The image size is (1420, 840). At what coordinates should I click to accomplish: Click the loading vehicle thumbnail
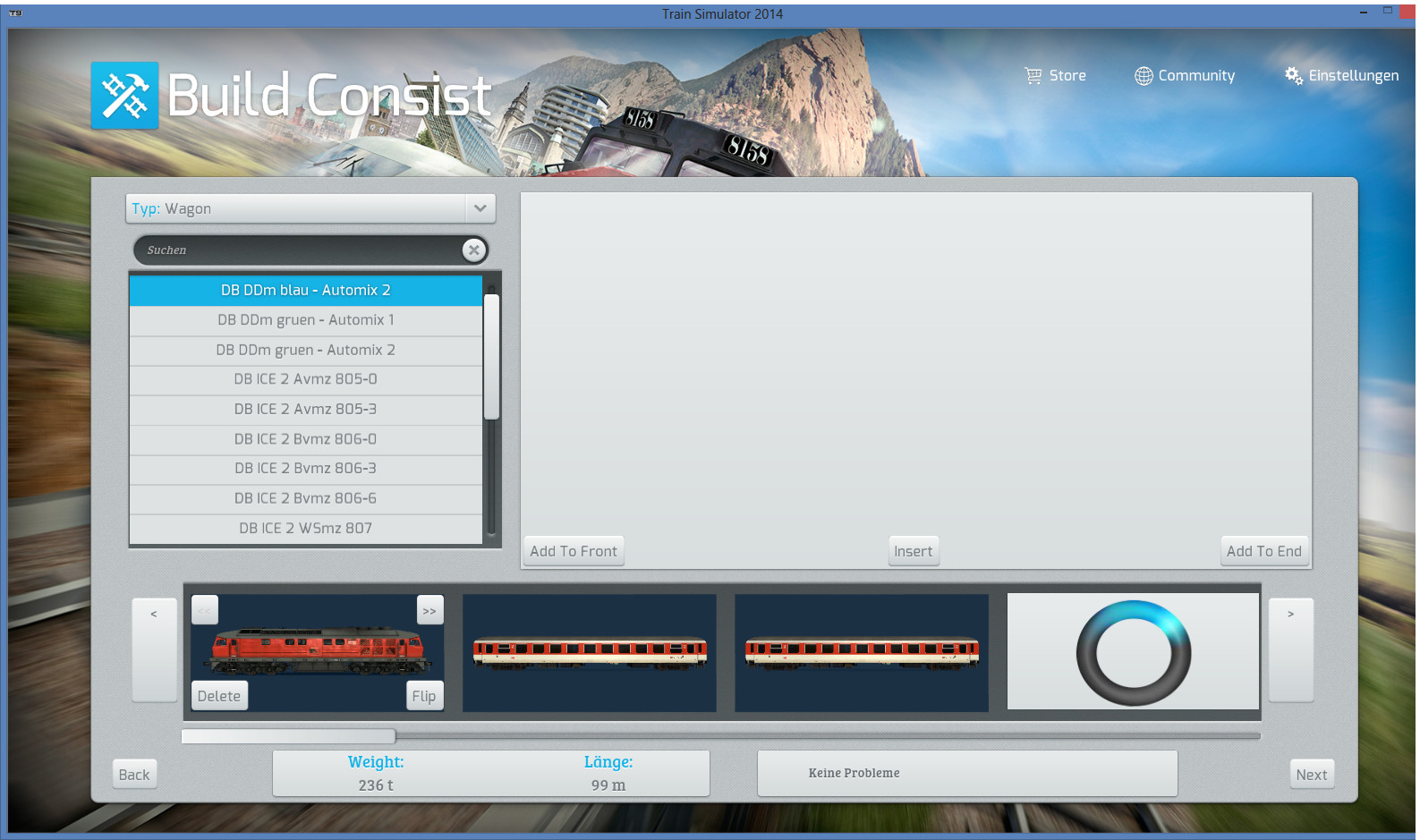point(1134,651)
